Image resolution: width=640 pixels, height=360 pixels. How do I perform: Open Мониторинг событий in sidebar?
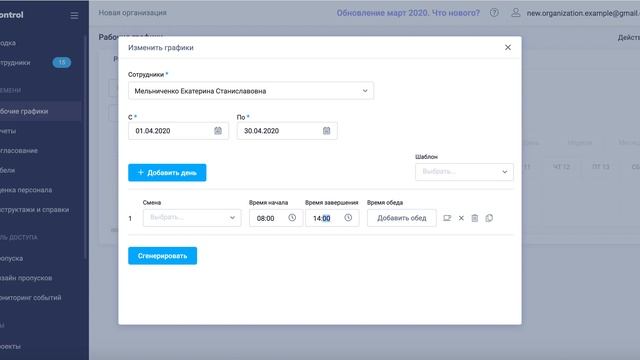31,298
